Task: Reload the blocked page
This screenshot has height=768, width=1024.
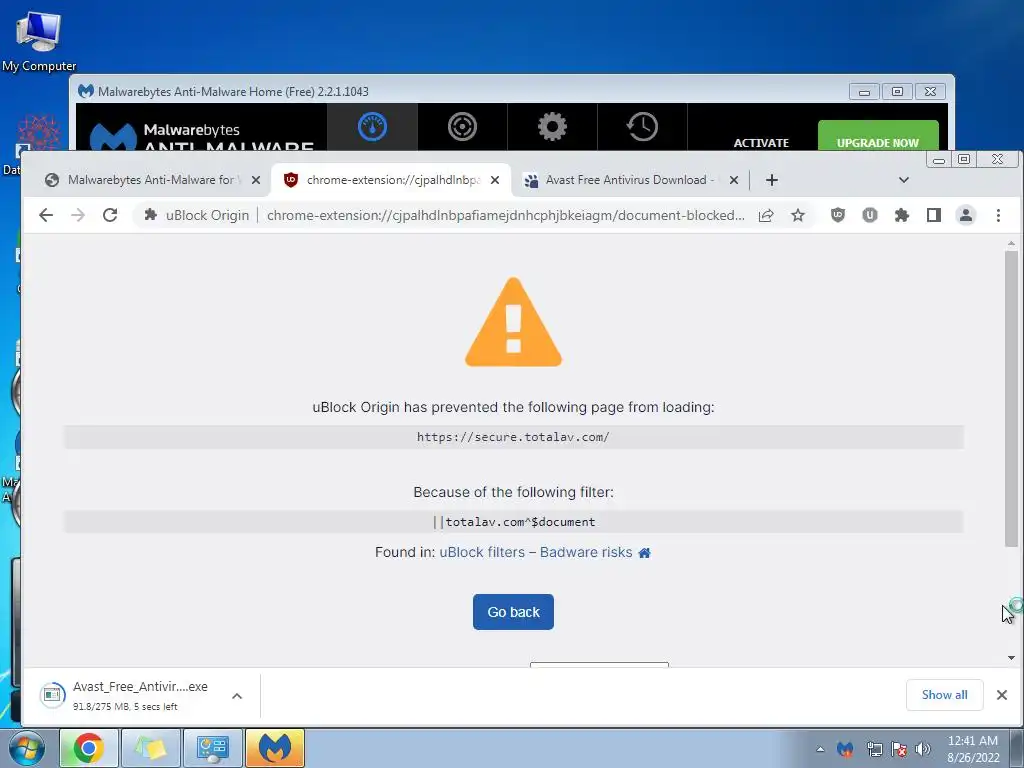Action: [x=110, y=215]
